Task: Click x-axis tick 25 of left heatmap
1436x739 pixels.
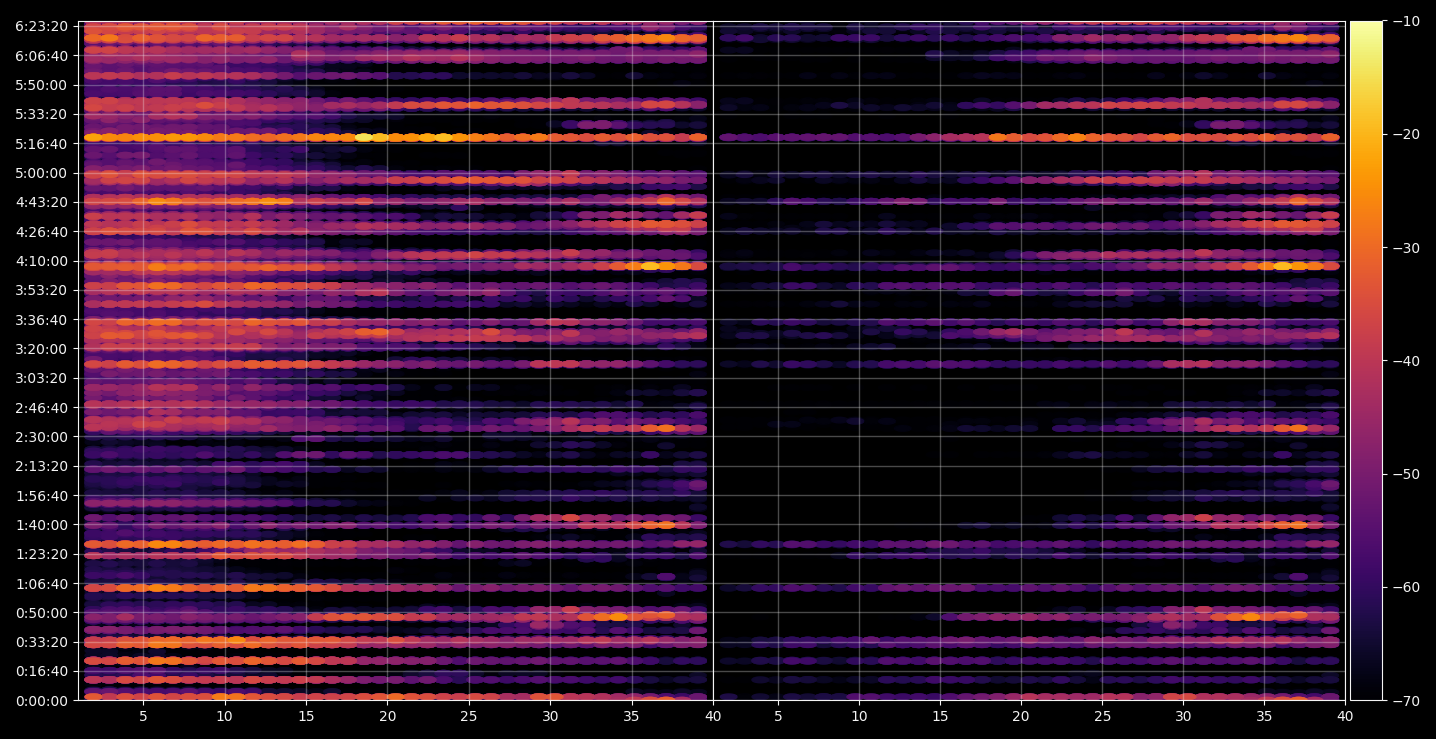Action: [469, 716]
